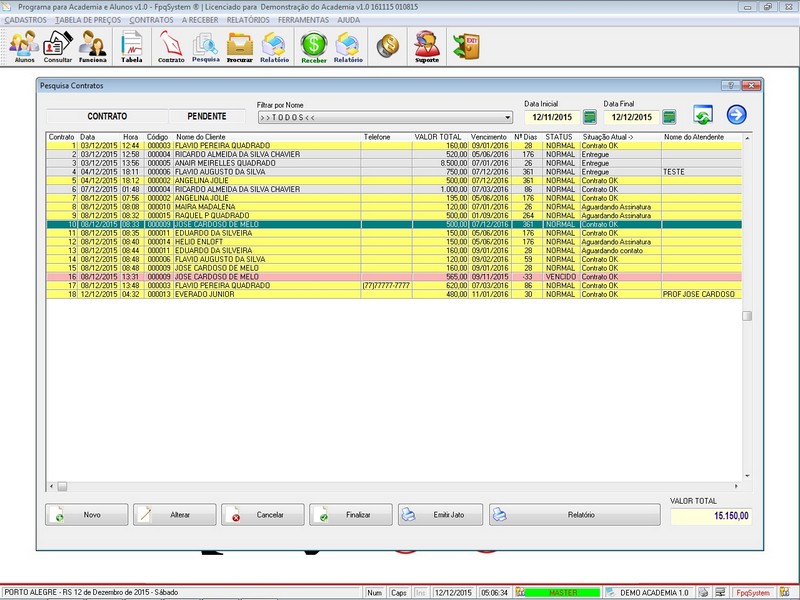800x600 pixels.
Task: Click the Consultar toolbar icon
Action: coord(58,46)
